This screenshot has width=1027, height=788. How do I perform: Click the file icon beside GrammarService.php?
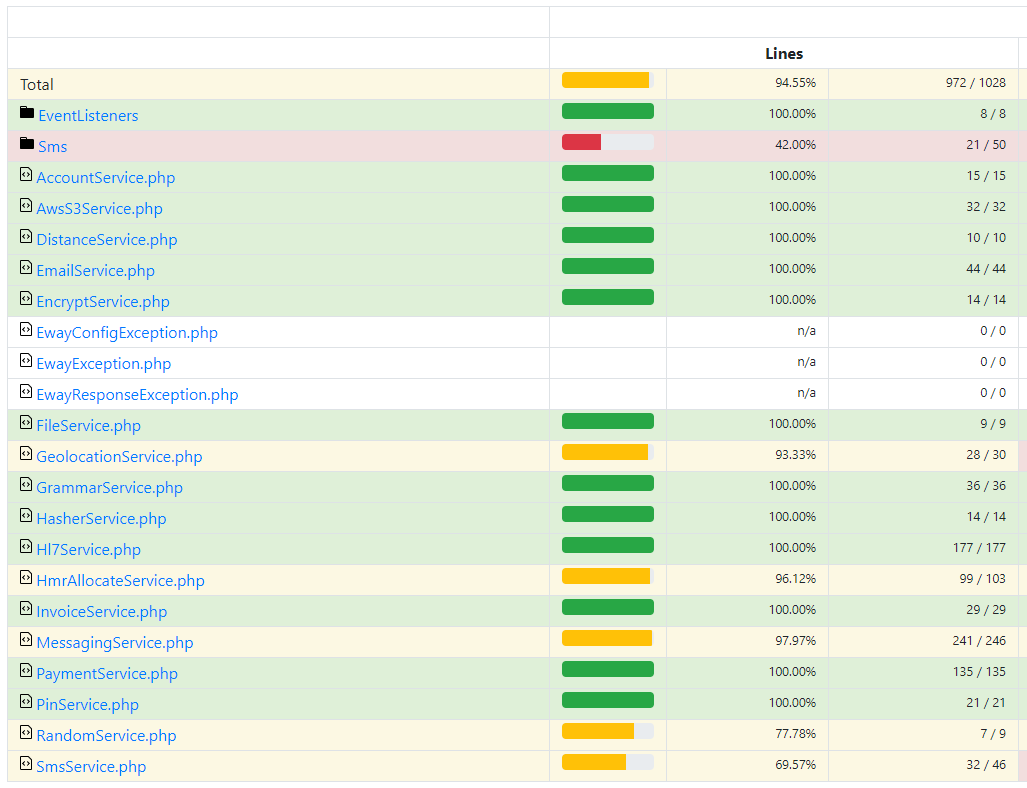26,484
